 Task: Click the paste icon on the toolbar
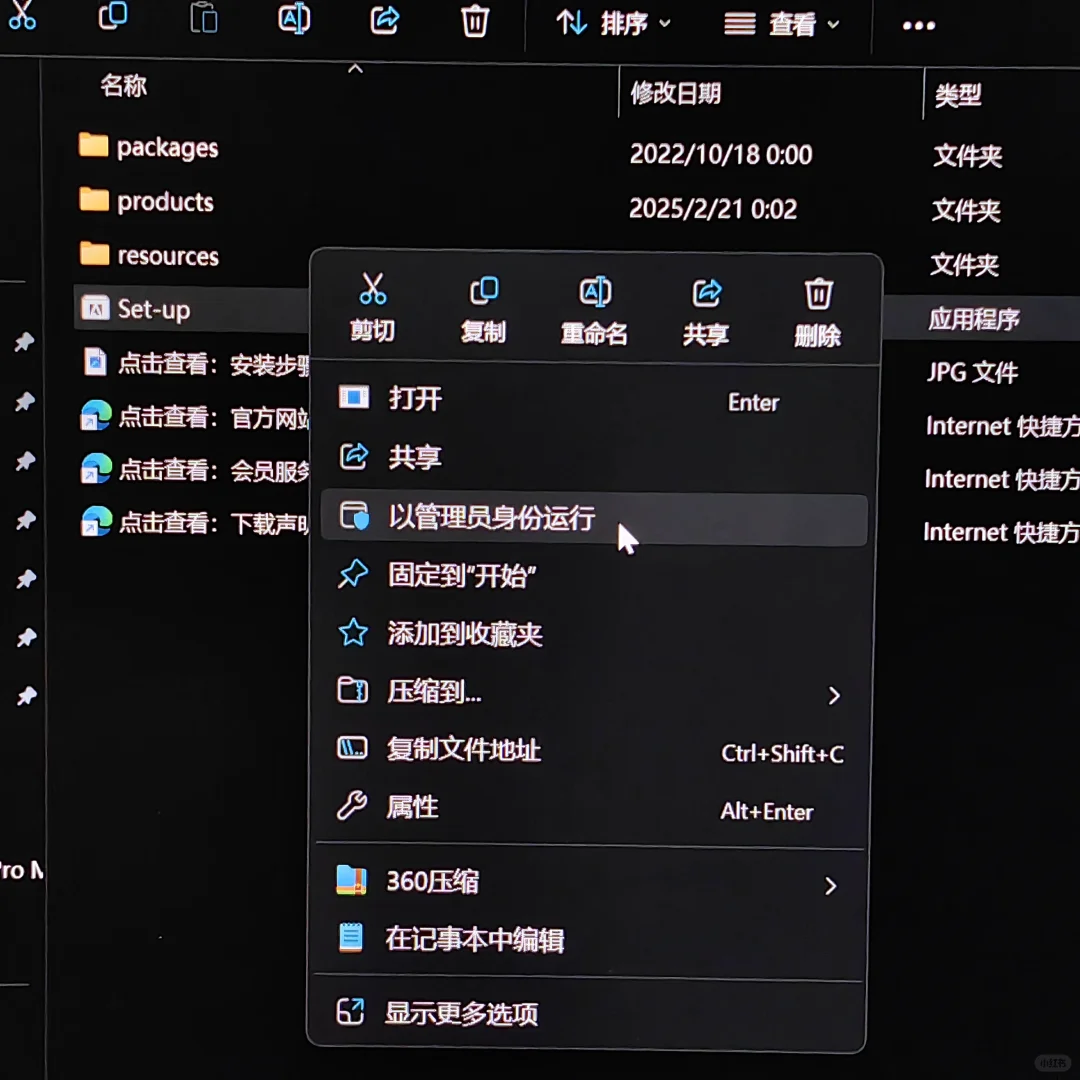[x=203, y=20]
